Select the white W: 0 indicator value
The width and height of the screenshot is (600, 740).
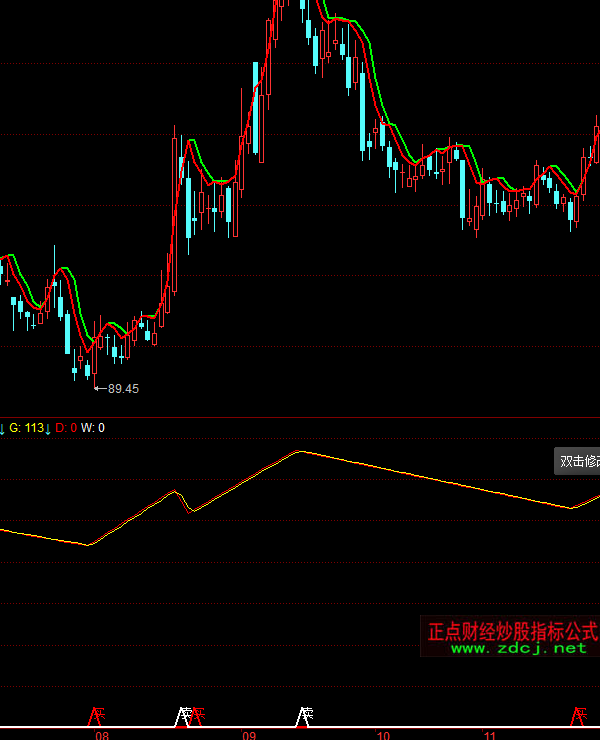93,428
